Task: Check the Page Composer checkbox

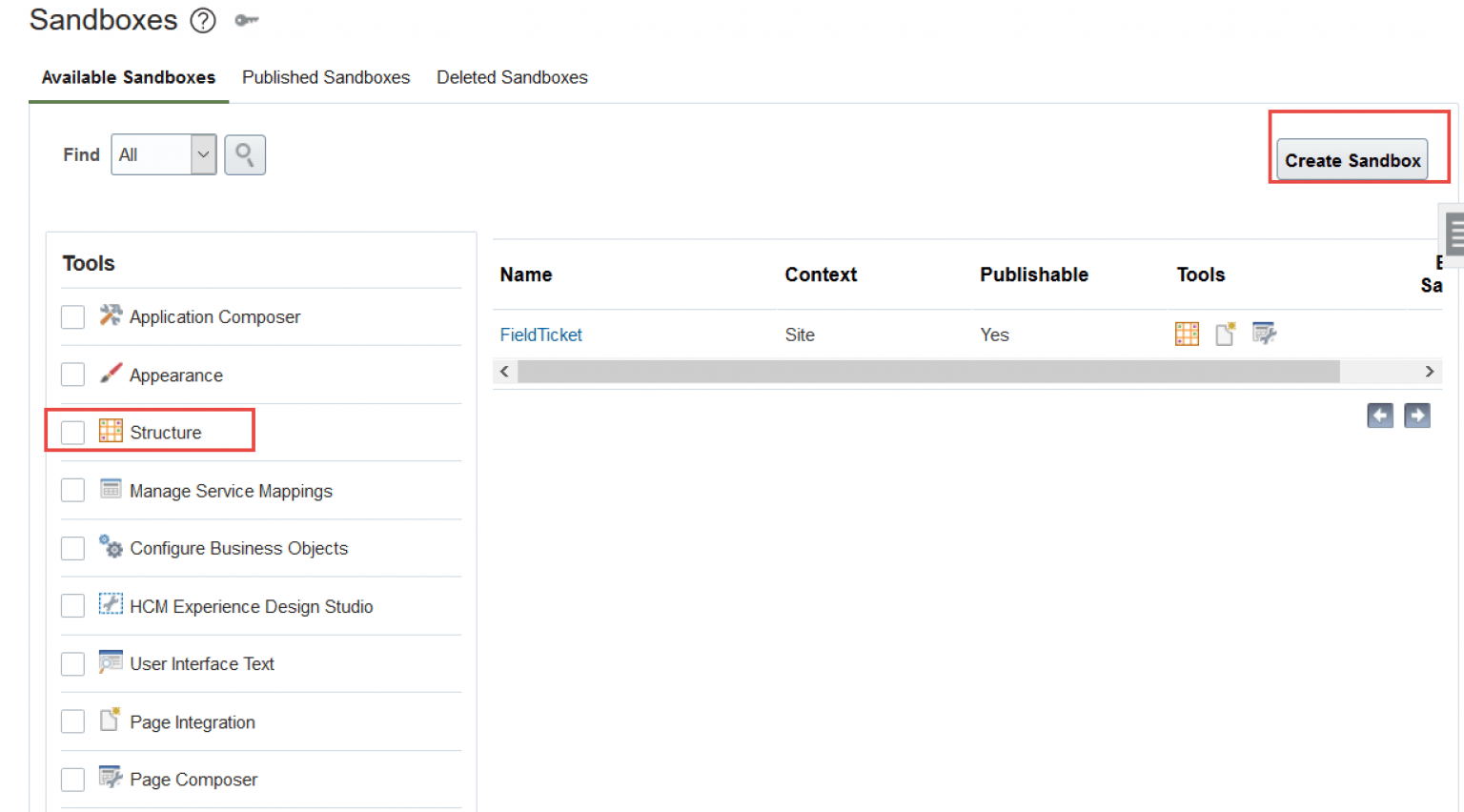Action: tap(72, 779)
